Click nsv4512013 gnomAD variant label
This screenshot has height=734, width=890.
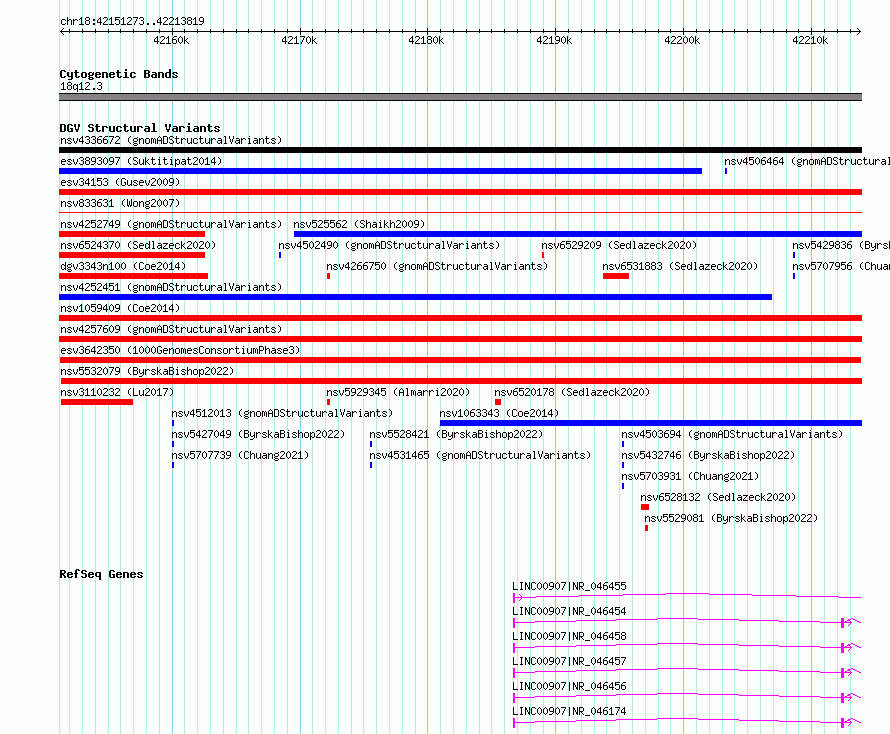pos(282,413)
